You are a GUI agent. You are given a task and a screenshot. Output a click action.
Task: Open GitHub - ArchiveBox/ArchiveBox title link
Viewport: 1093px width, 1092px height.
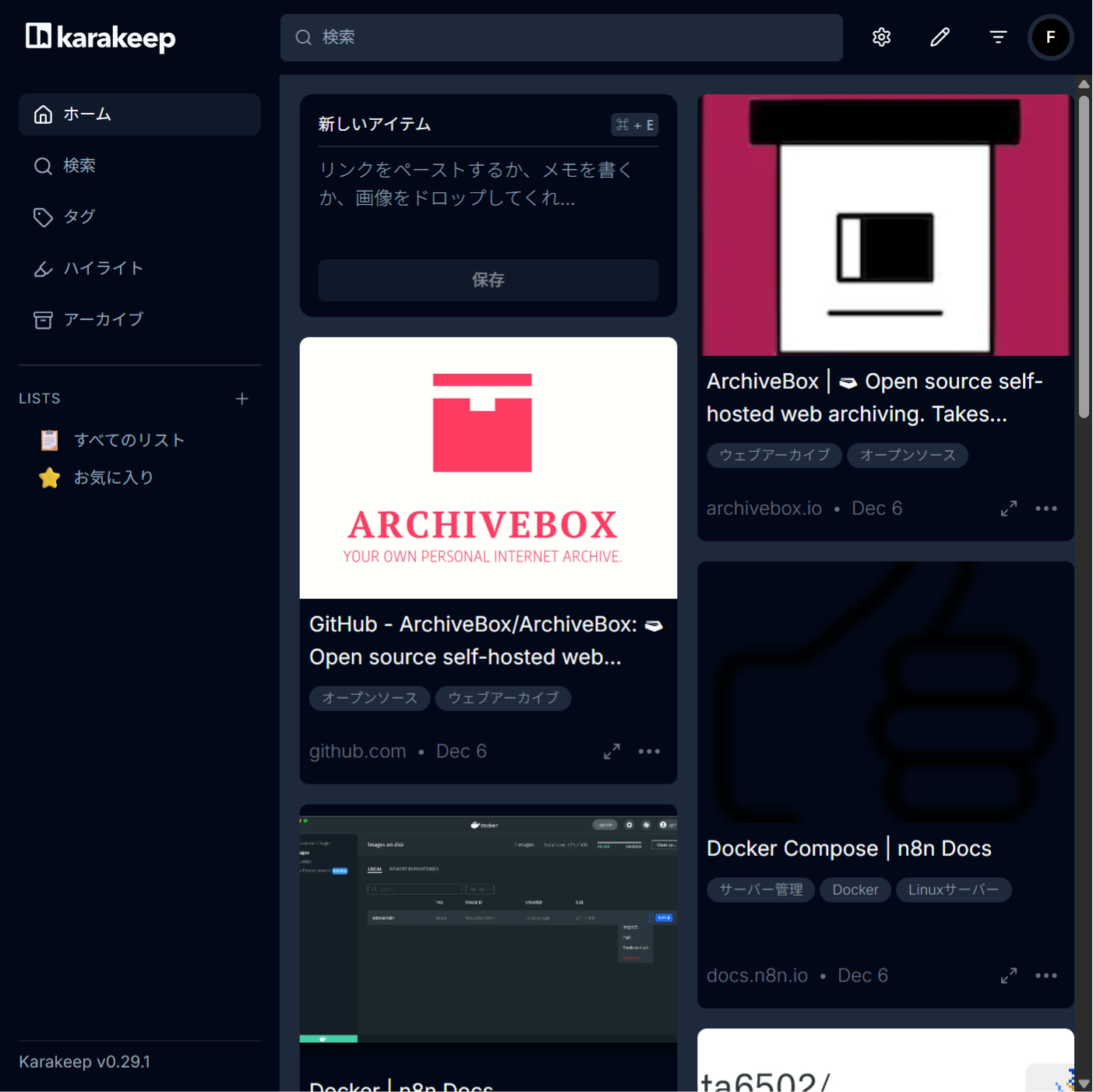coord(486,640)
